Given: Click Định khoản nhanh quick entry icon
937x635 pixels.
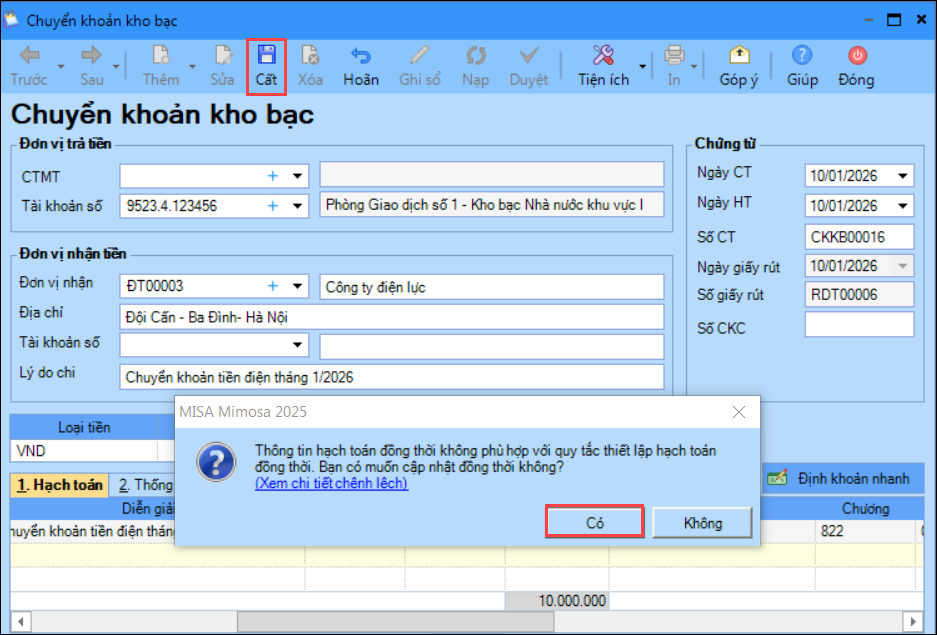Looking at the screenshot, I should 778,479.
